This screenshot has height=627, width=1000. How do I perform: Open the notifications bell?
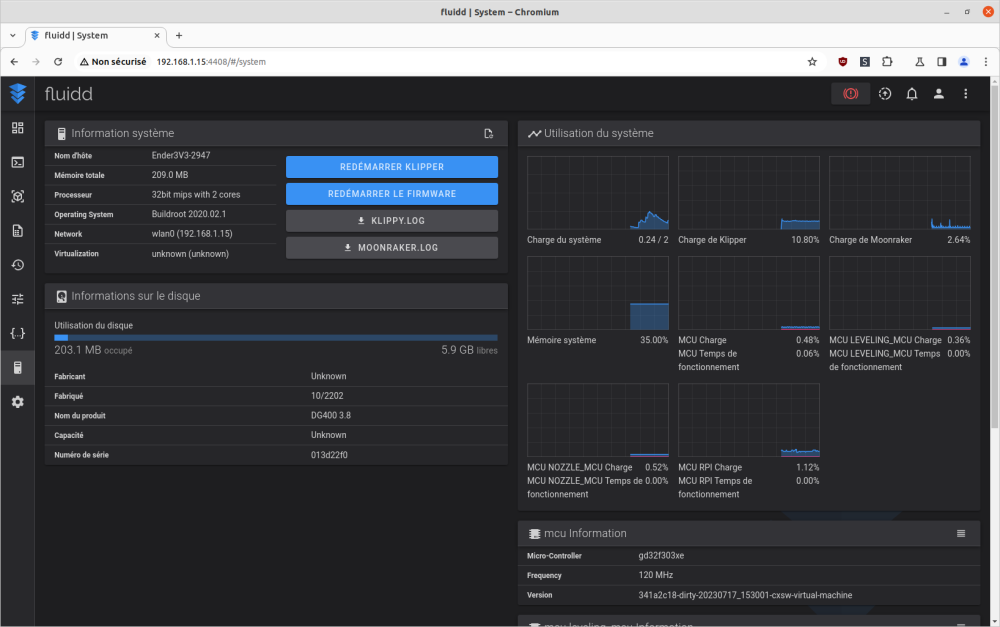pos(912,94)
